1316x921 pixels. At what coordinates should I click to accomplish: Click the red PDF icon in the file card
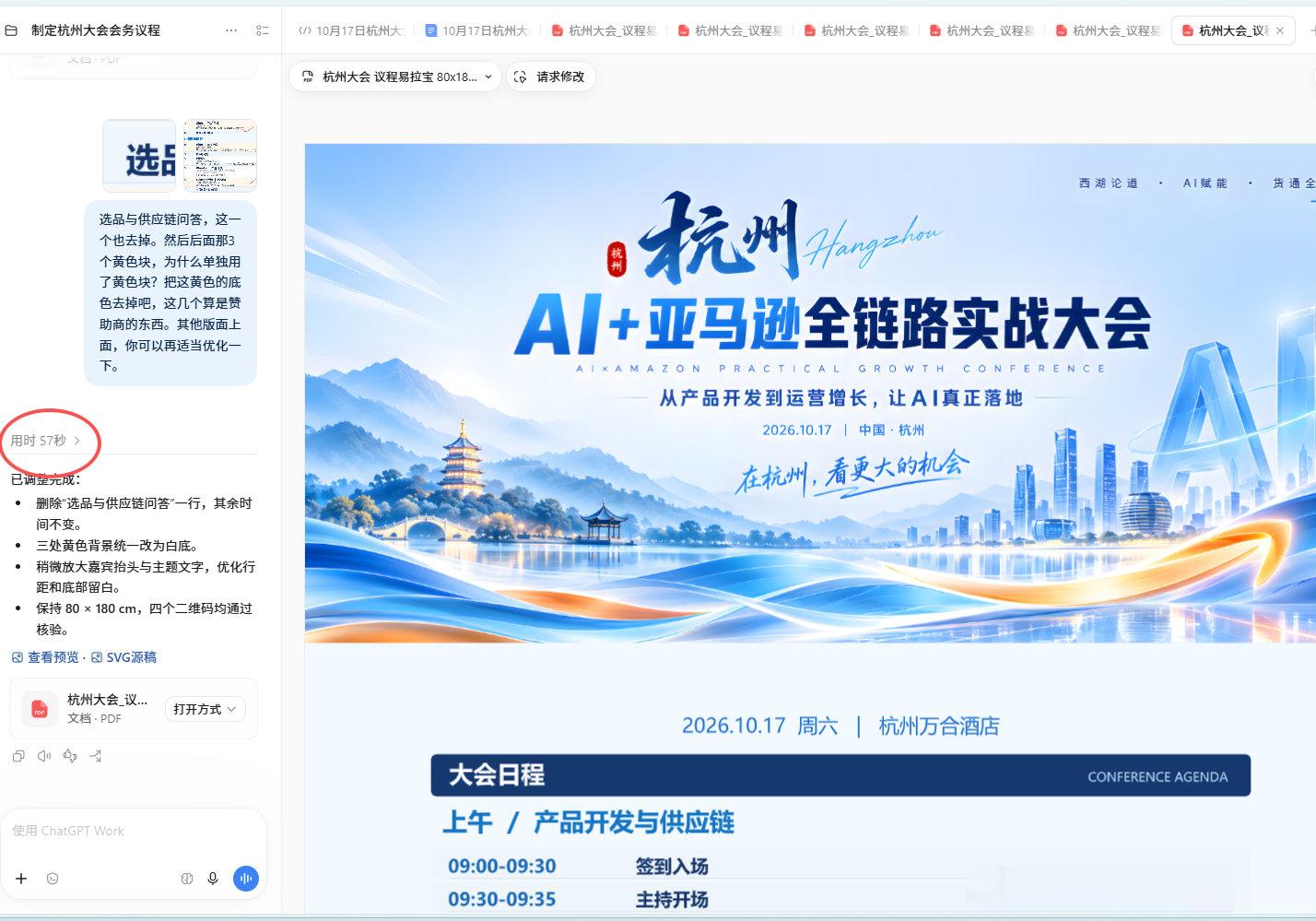40,709
